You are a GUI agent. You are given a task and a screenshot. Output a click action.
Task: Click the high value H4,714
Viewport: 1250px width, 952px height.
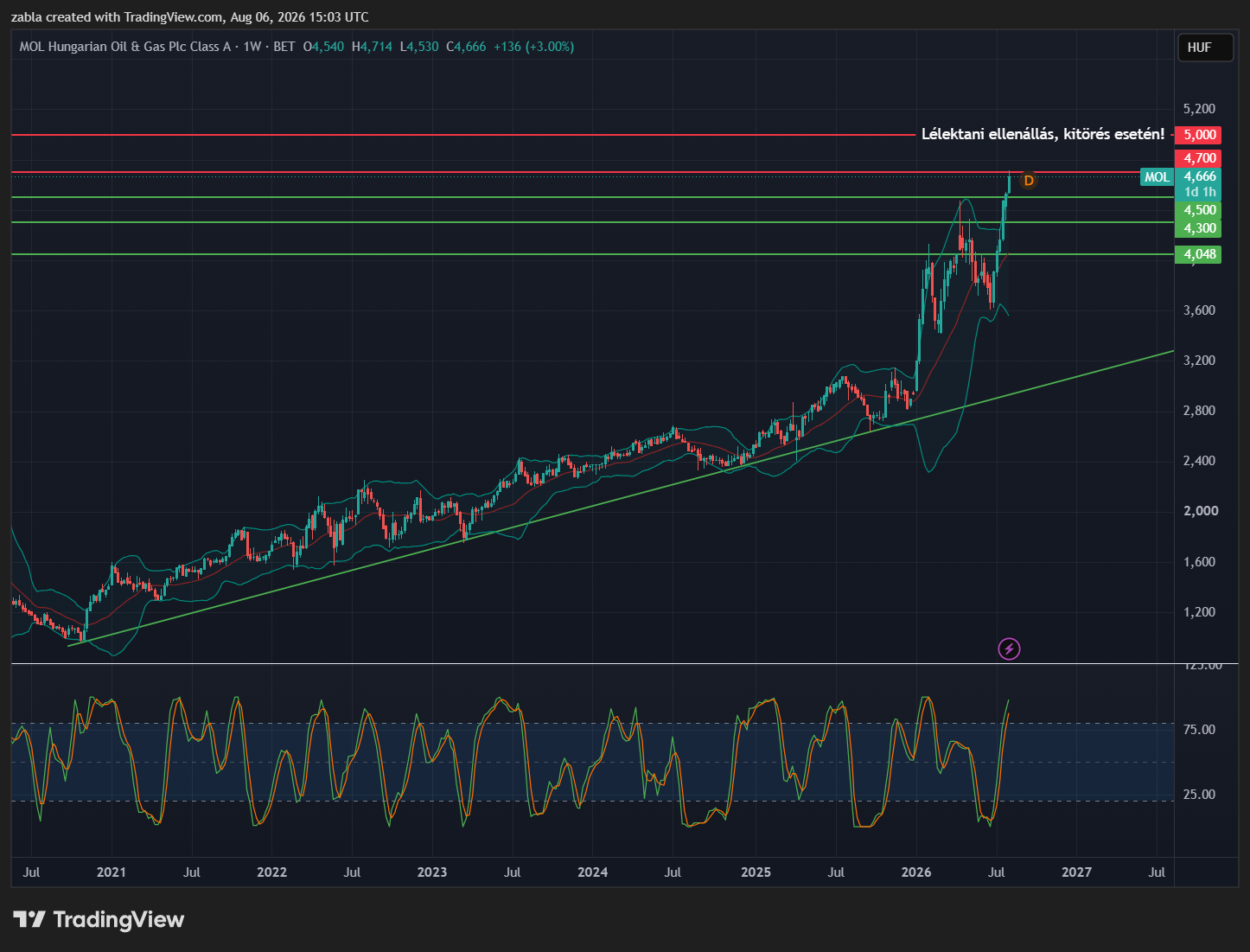[372, 47]
